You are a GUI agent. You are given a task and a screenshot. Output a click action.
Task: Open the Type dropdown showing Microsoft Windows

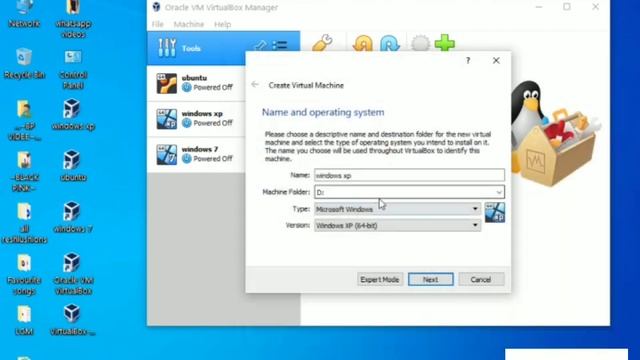[397, 209]
